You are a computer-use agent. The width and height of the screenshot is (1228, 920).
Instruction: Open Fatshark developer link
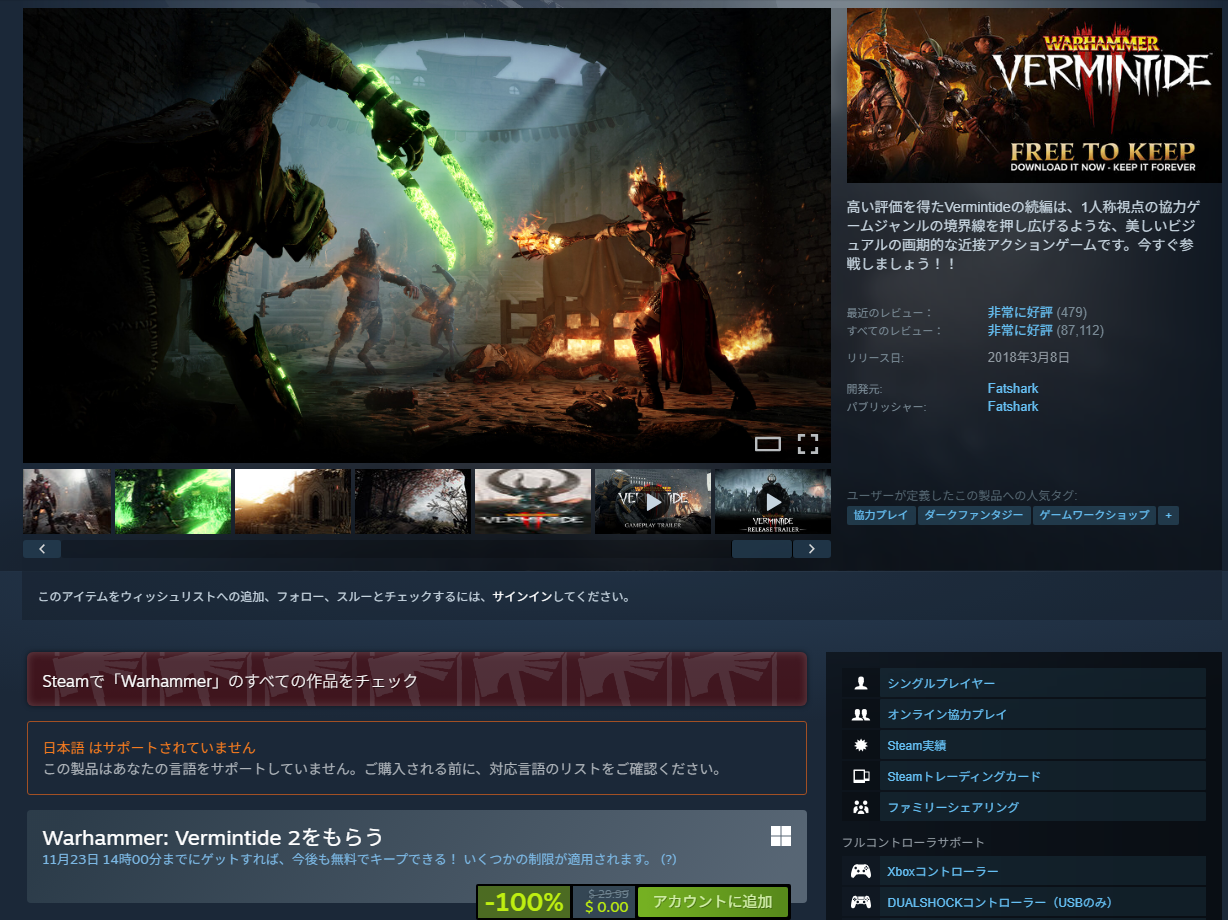coord(1012,388)
